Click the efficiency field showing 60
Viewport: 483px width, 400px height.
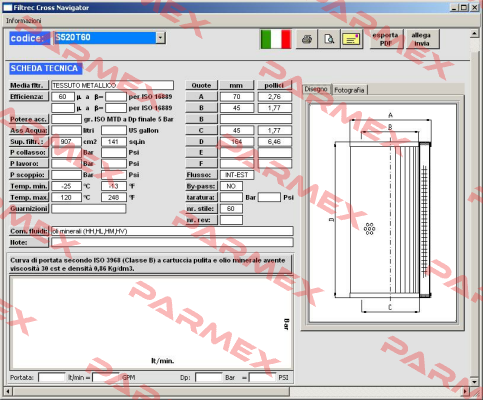63,97
